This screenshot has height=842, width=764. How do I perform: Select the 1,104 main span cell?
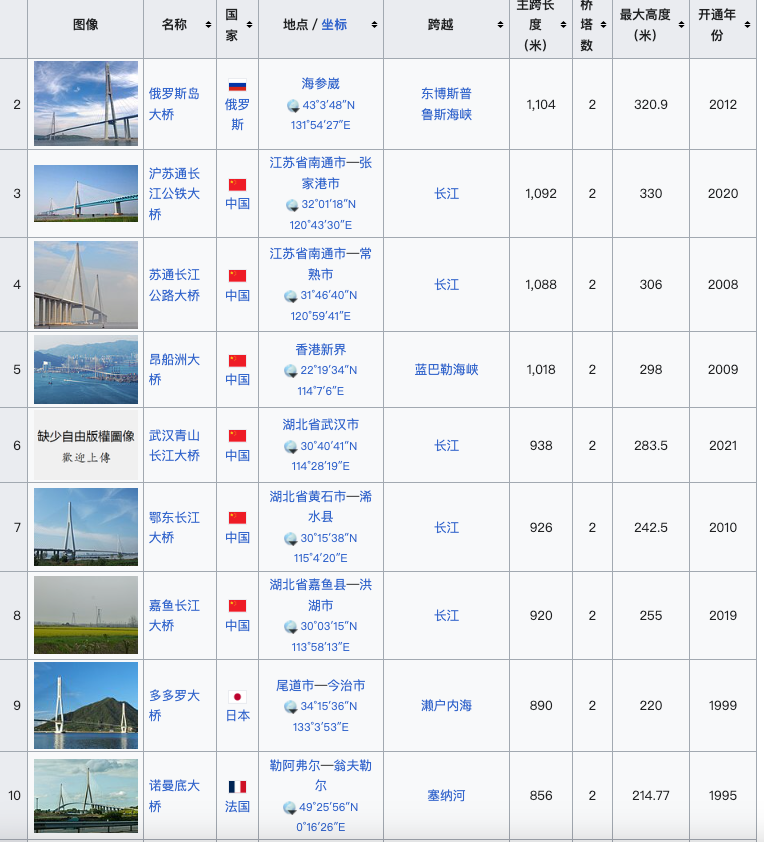coord(541,104)
